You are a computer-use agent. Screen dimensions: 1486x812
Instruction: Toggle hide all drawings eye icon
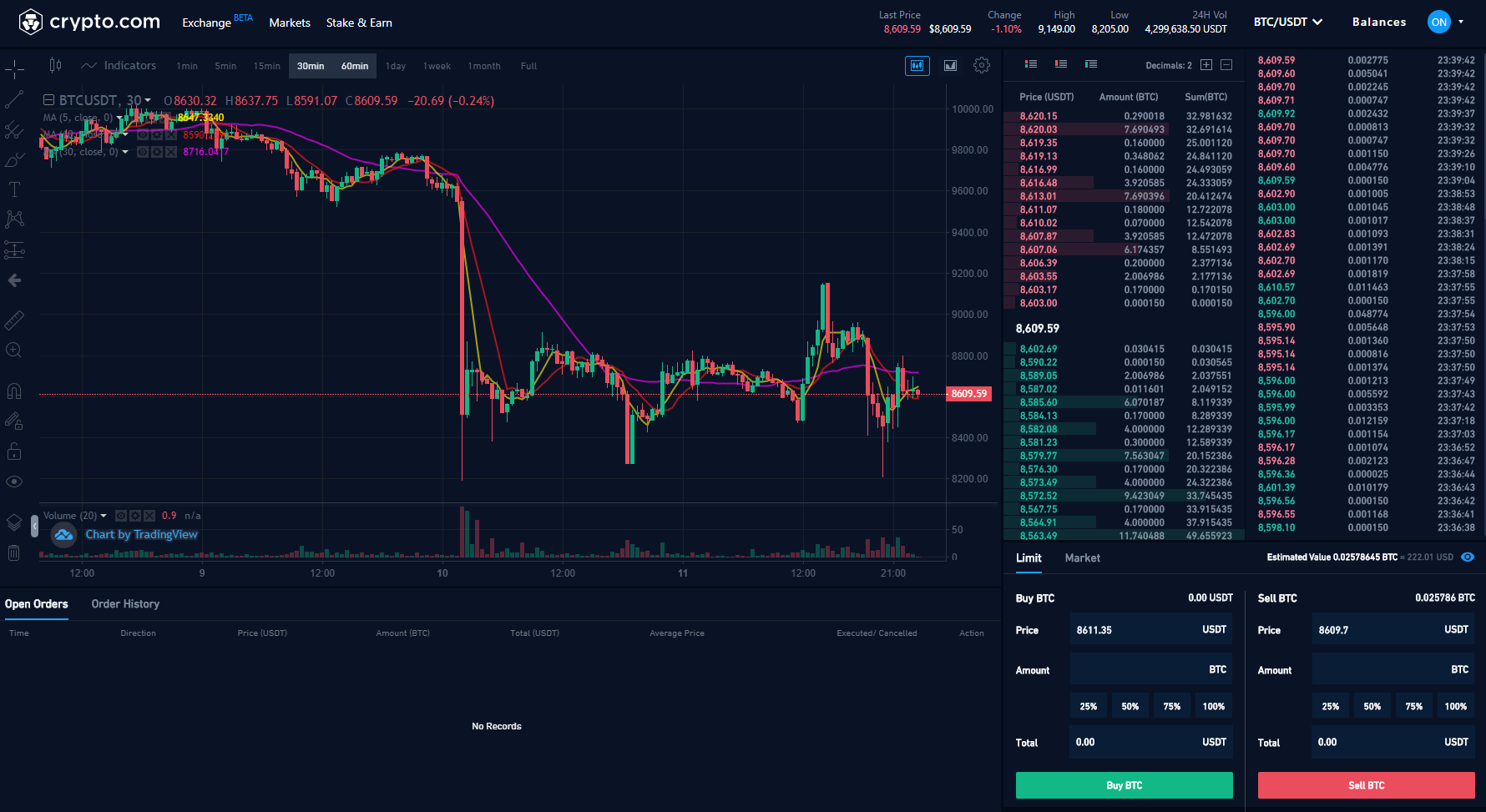14,482
